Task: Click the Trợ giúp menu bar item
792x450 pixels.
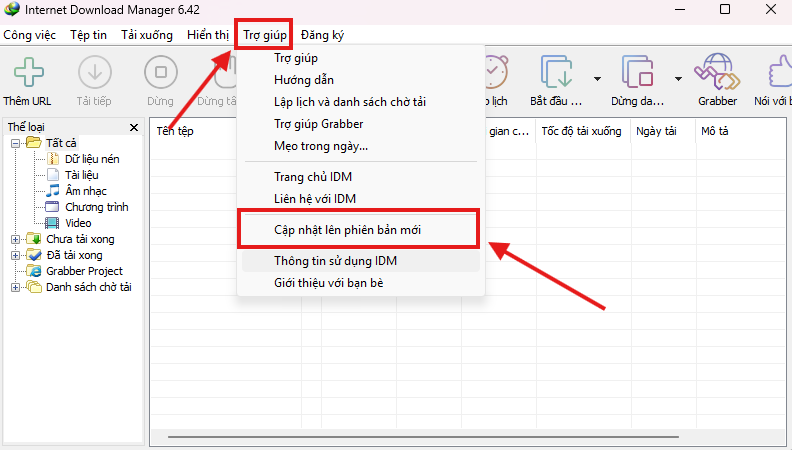Action: [x=265, y=35]
